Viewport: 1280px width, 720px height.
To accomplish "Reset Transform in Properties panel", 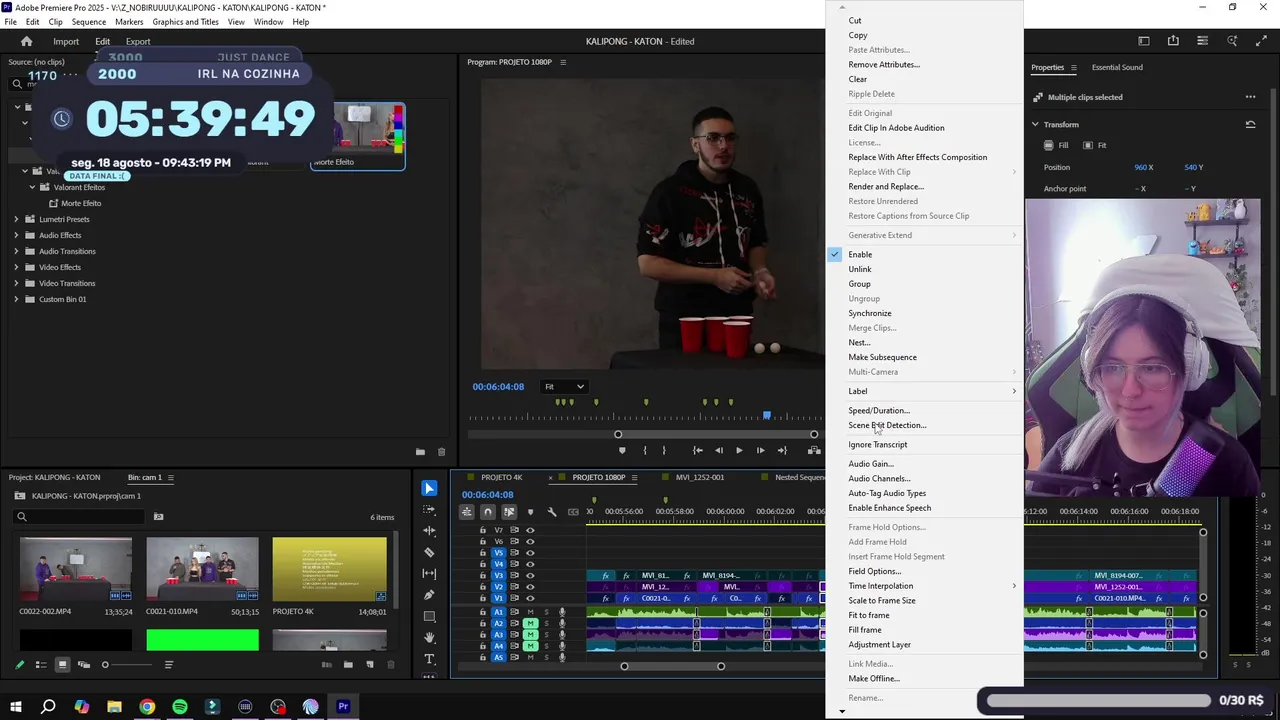I will tap(1250, 124).
